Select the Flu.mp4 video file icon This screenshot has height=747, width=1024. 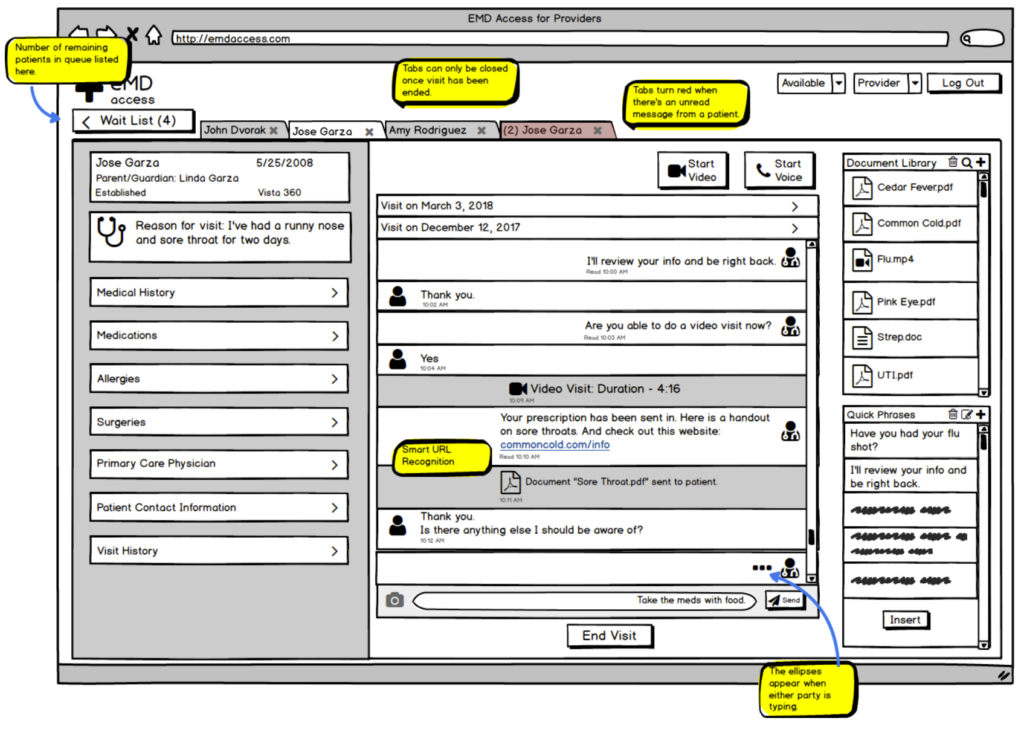click(x=862, y=261)
